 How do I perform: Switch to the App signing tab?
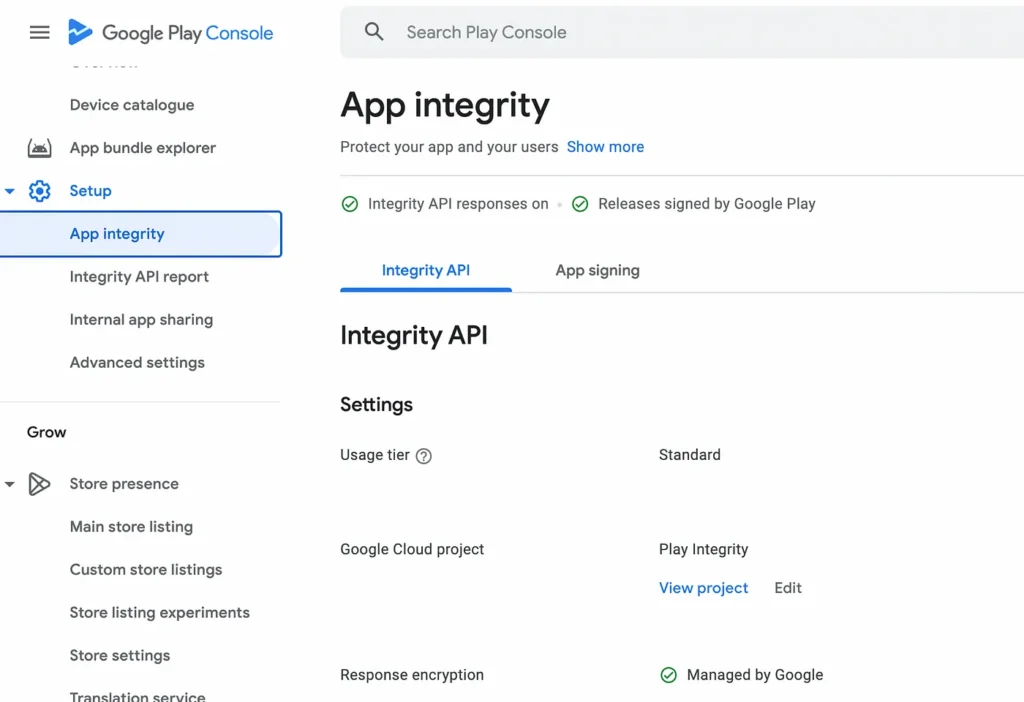tap(598, 270)
